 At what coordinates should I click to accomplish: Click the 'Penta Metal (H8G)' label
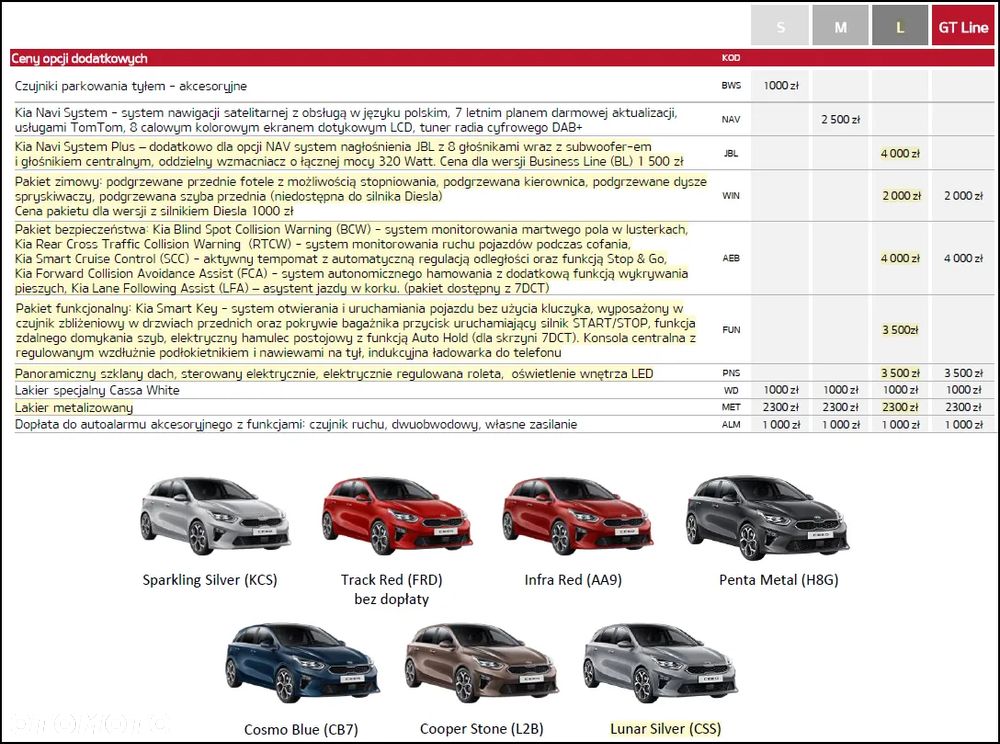[779, 580]
